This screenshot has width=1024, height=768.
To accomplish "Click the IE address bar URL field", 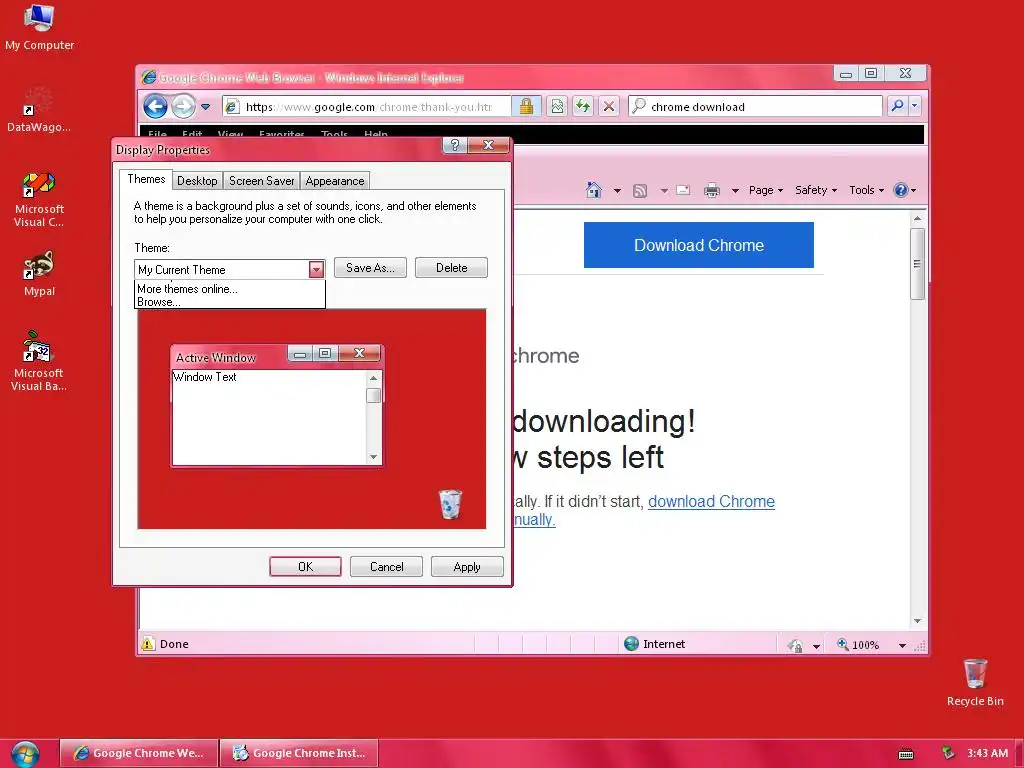I will click(x=367, y=106).
